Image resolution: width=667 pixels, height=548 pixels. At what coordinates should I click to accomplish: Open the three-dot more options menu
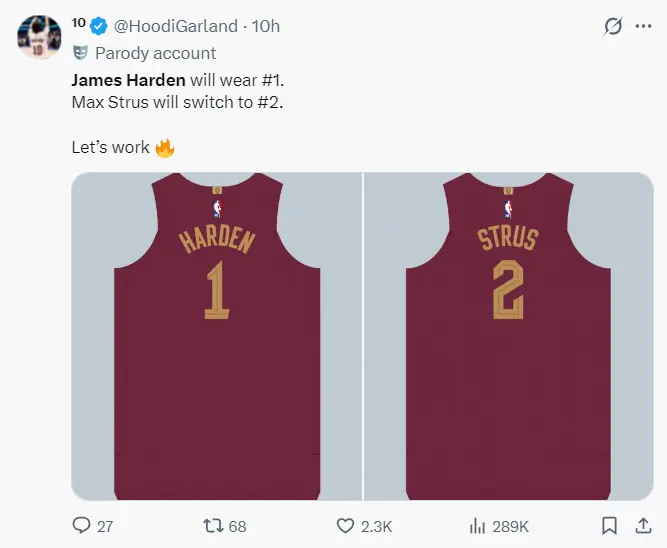coord(643,27)
